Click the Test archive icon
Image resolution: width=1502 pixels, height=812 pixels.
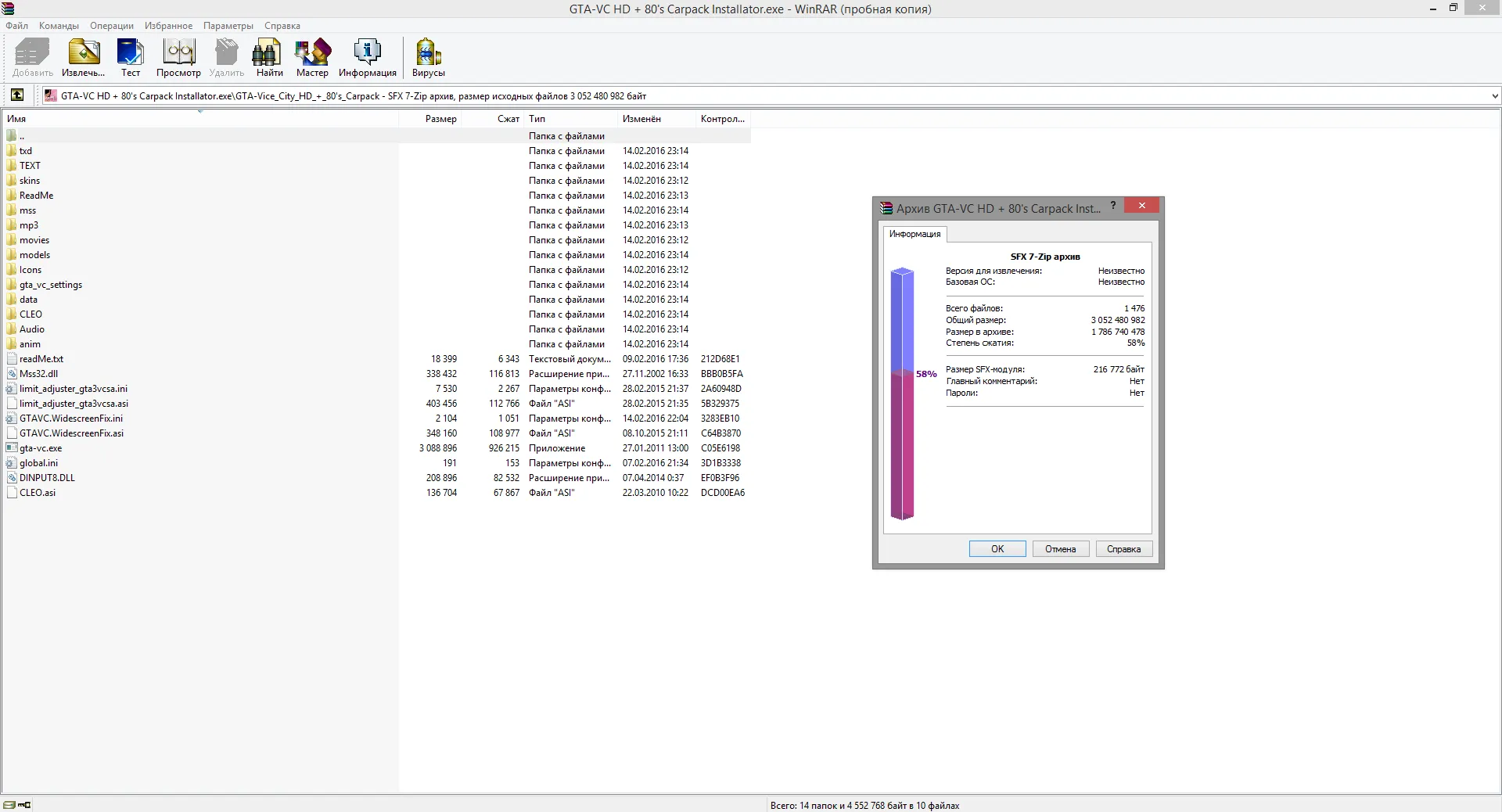[x=130, y=57]
